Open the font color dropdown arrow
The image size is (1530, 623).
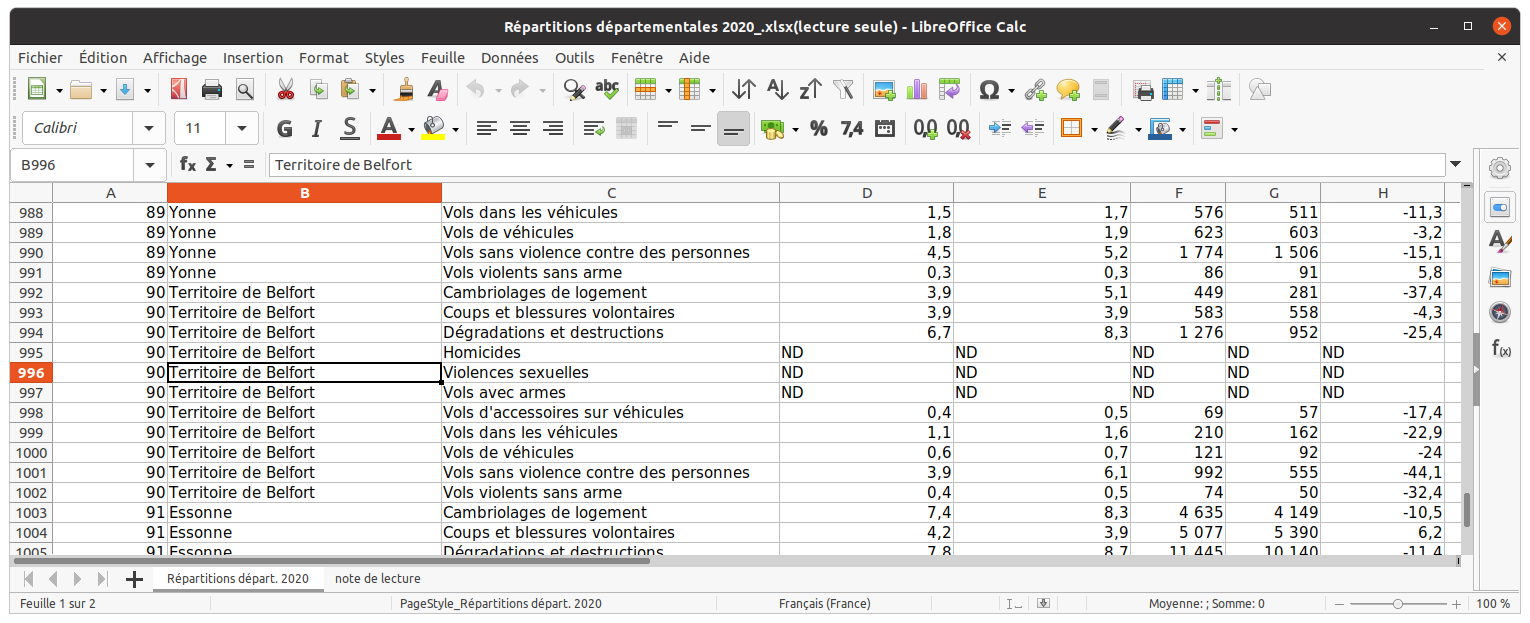tap(410, 128)
